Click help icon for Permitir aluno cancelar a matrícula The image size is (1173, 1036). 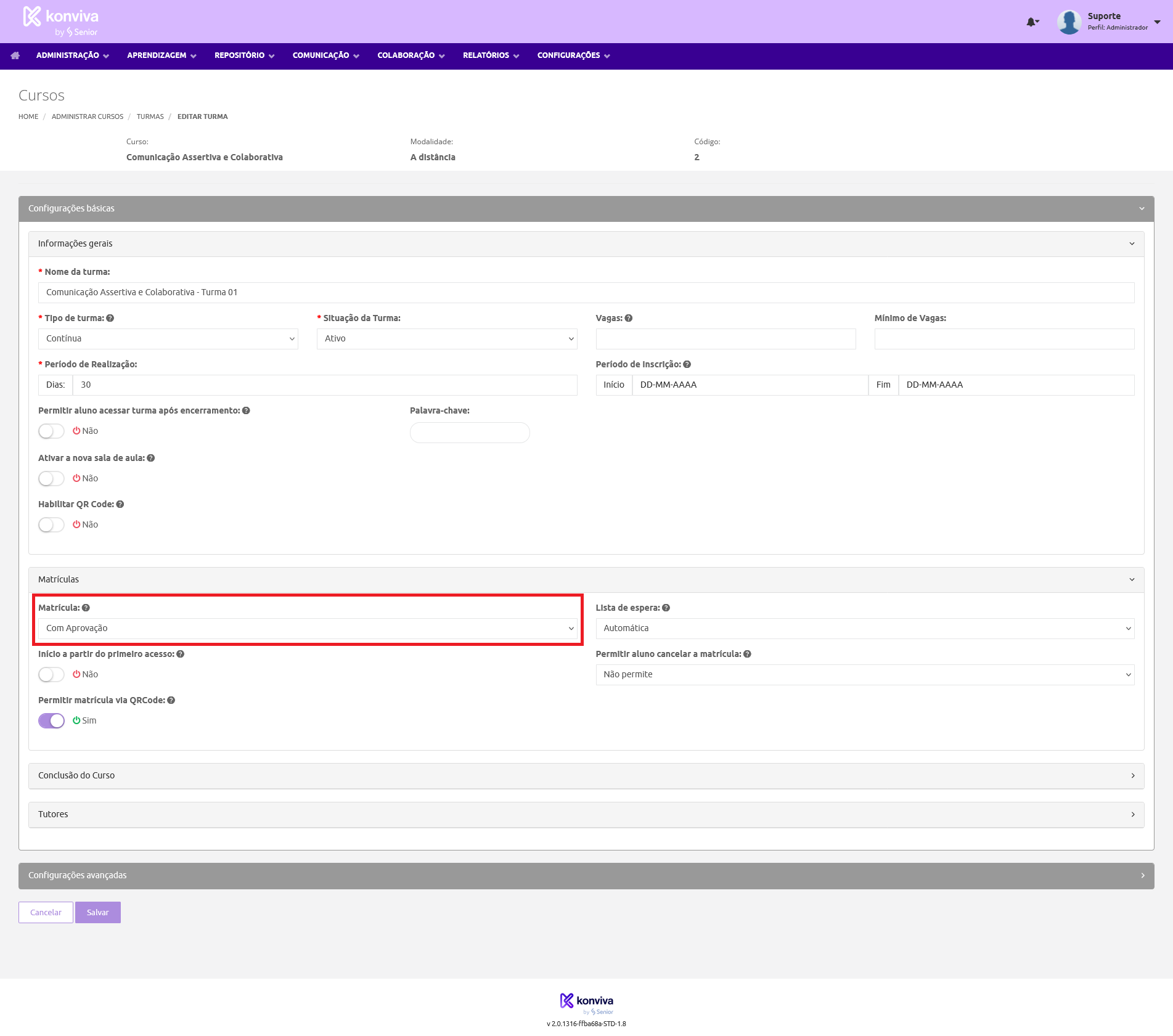(747, 654)
